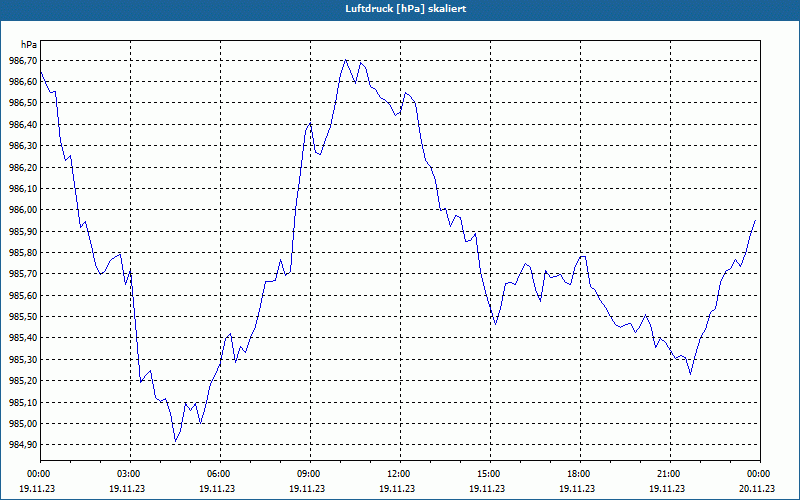Click the y-axis value 985,80
This screenshot has width=800, height=500.
point(23,253)
